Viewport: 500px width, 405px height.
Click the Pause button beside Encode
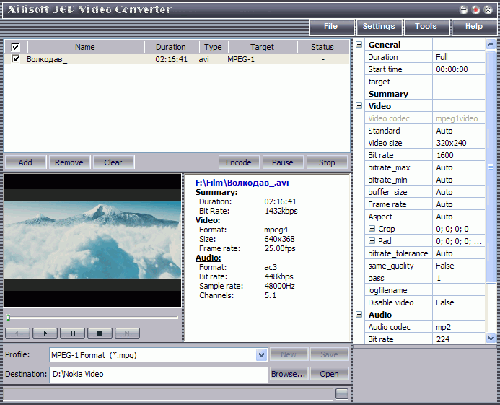click(283, 162)
